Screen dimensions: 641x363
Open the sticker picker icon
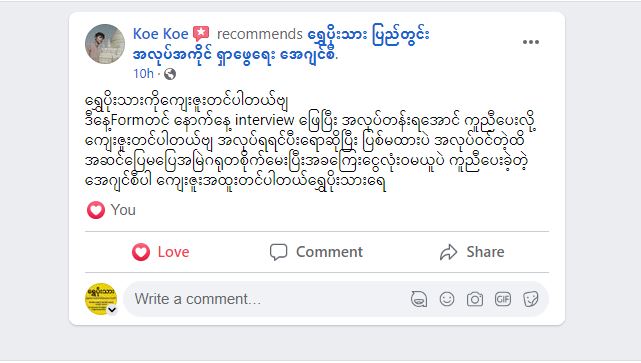531,299
